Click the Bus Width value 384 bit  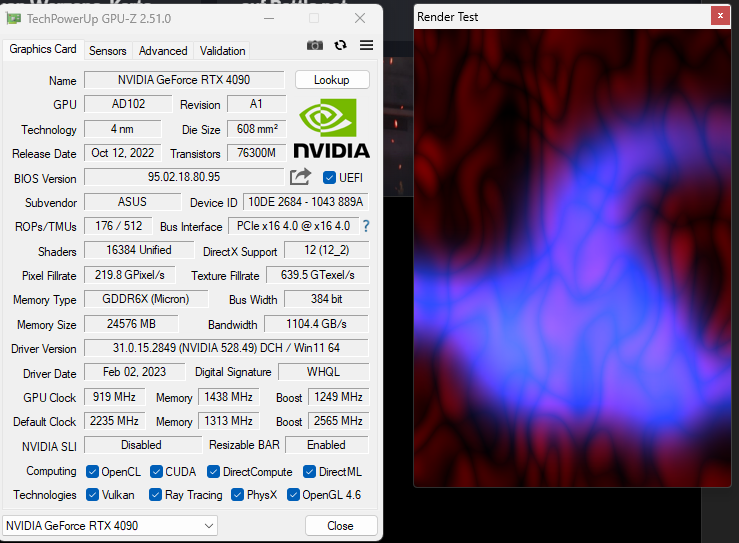click(x=327, y=299)
